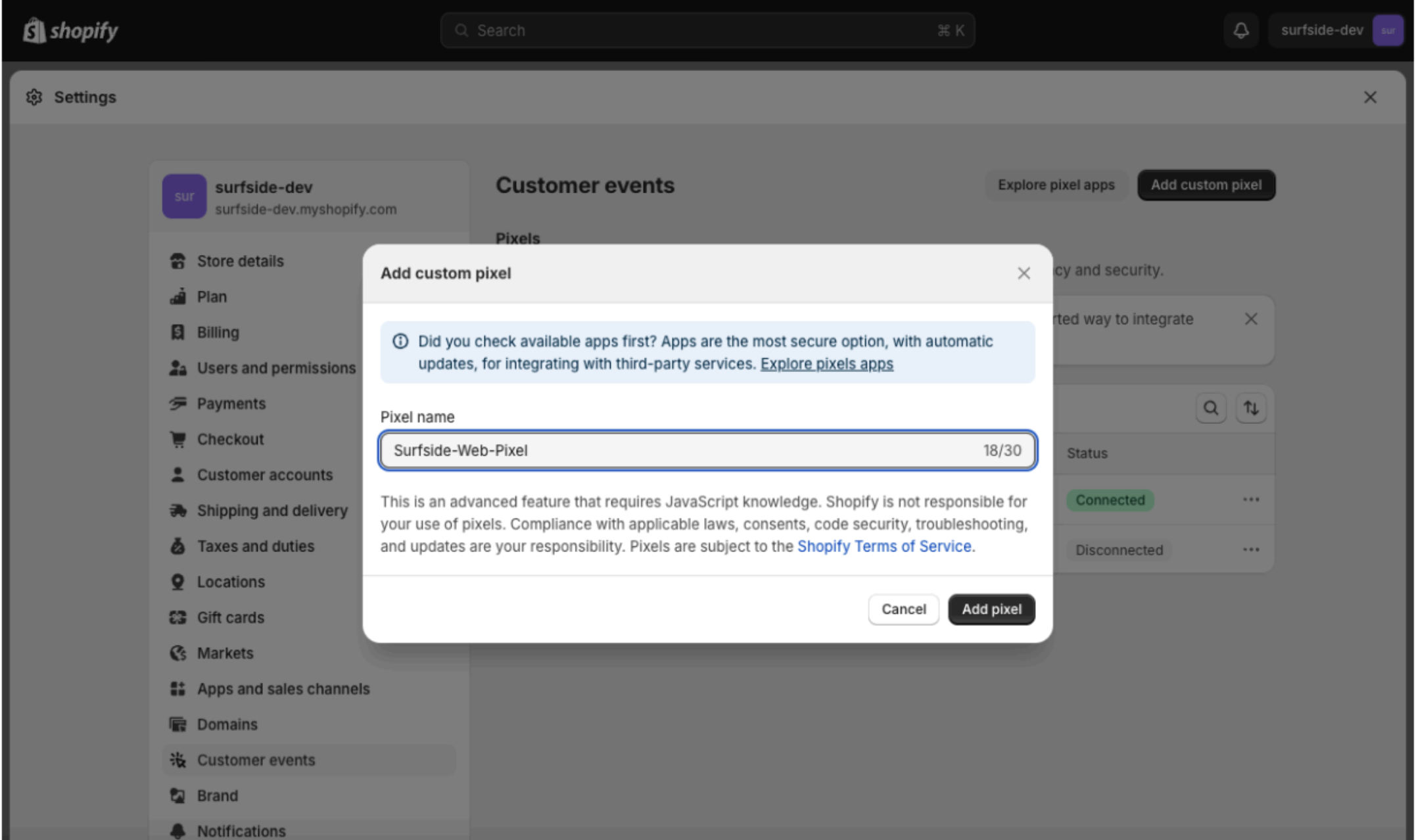Go to Taxes and duties
1416x840 pixels.
coord(256,546)
